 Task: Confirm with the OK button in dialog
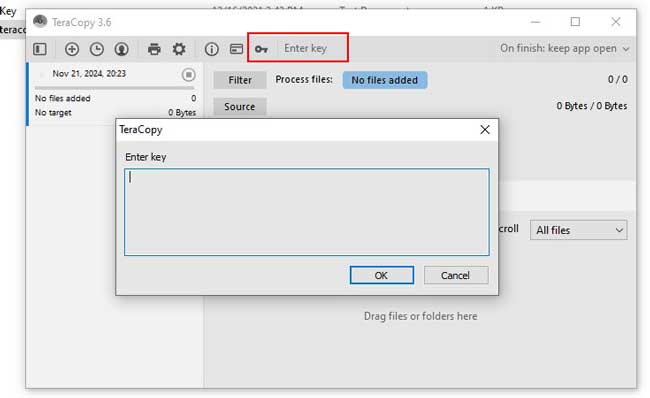coord(381,275)
